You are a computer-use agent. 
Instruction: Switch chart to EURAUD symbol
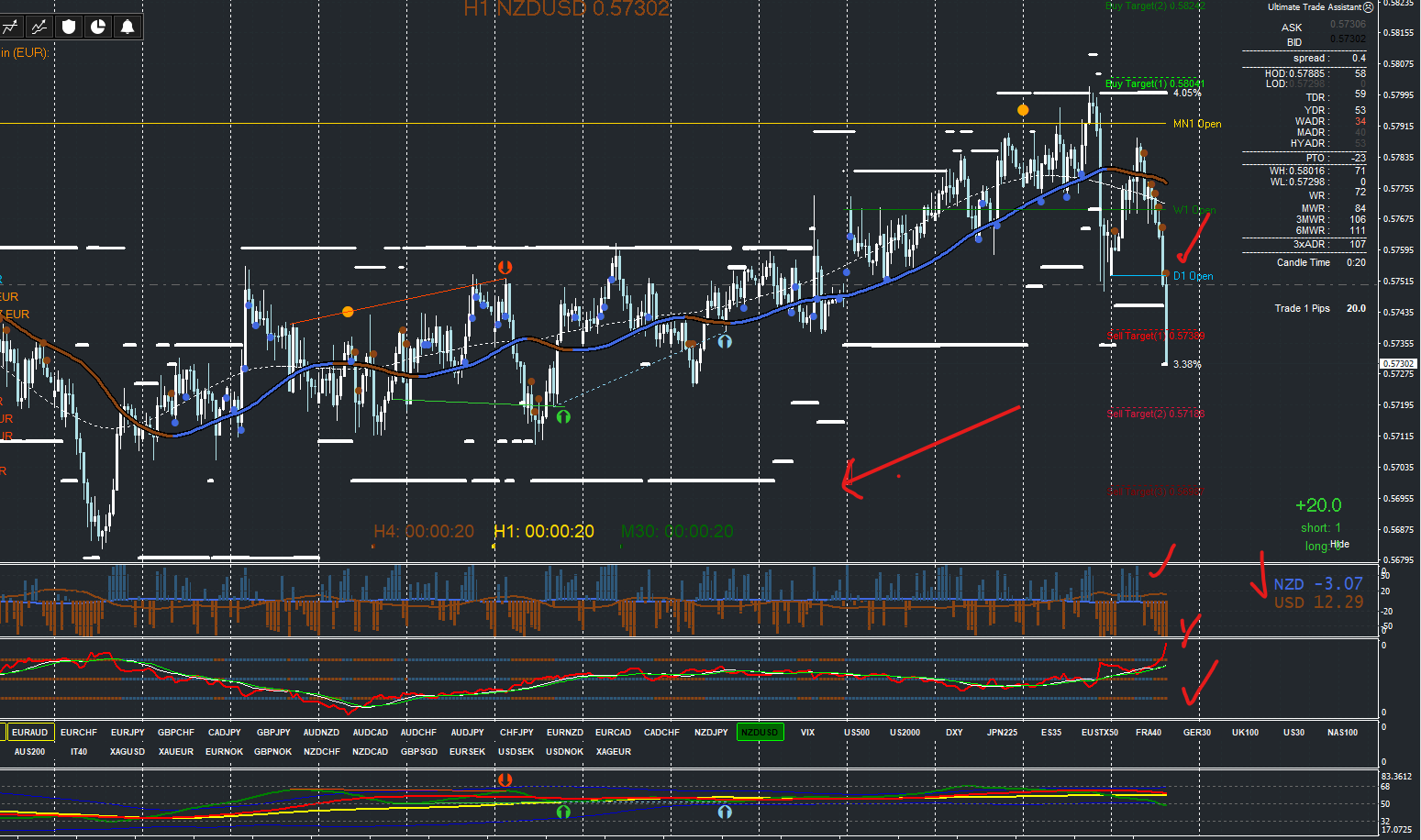(30, 732)
